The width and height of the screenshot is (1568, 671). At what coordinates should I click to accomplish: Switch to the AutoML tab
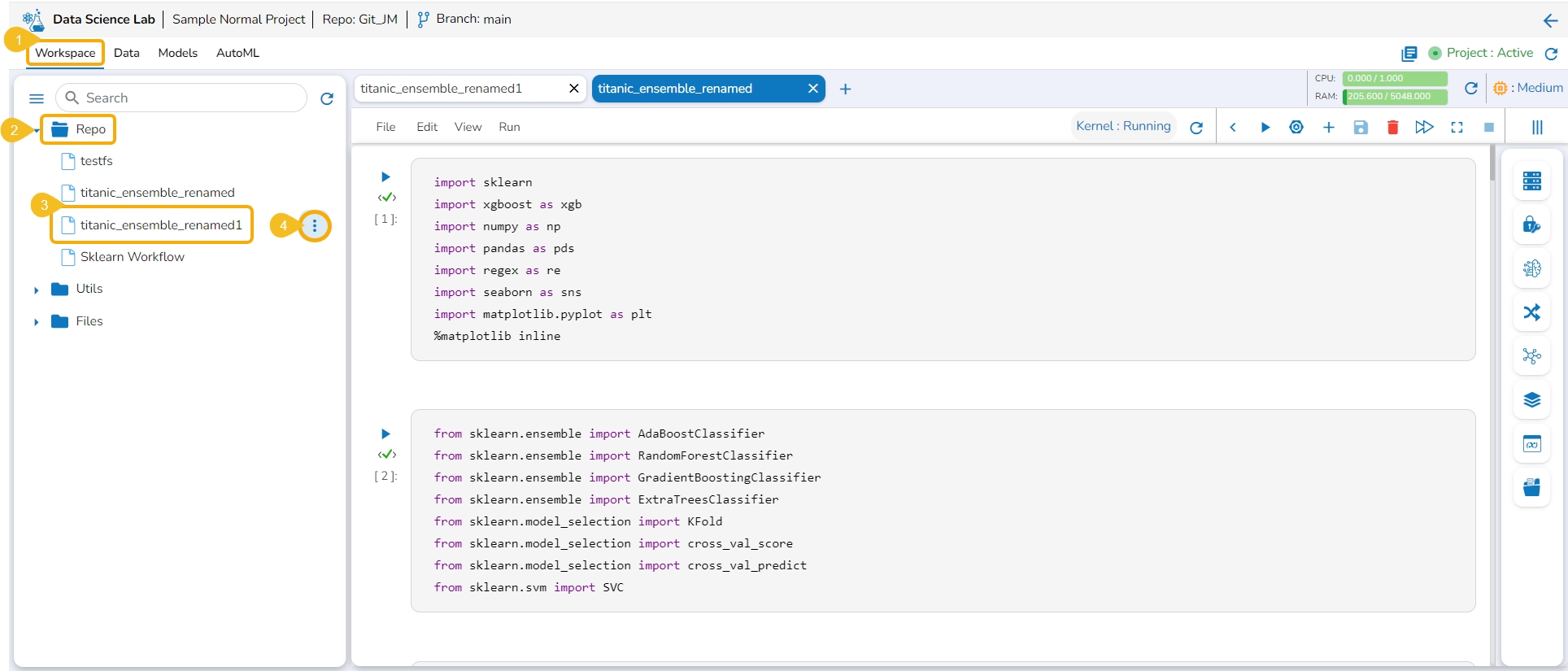[237, 53]
